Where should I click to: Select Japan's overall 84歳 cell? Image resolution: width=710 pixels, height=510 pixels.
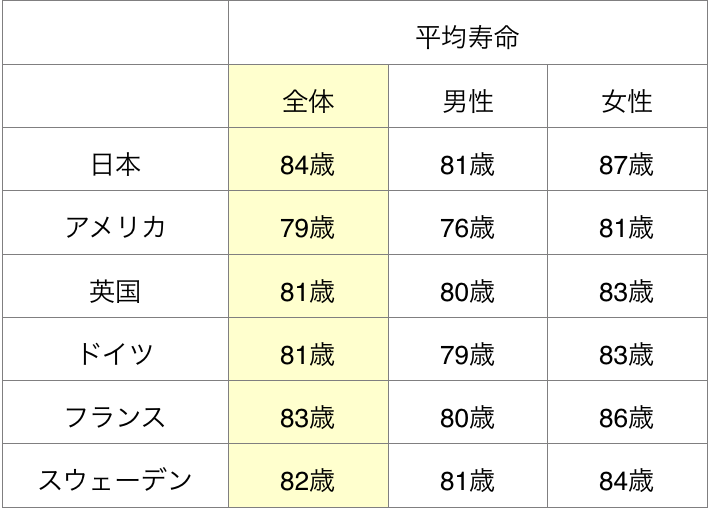coord(308,164)
